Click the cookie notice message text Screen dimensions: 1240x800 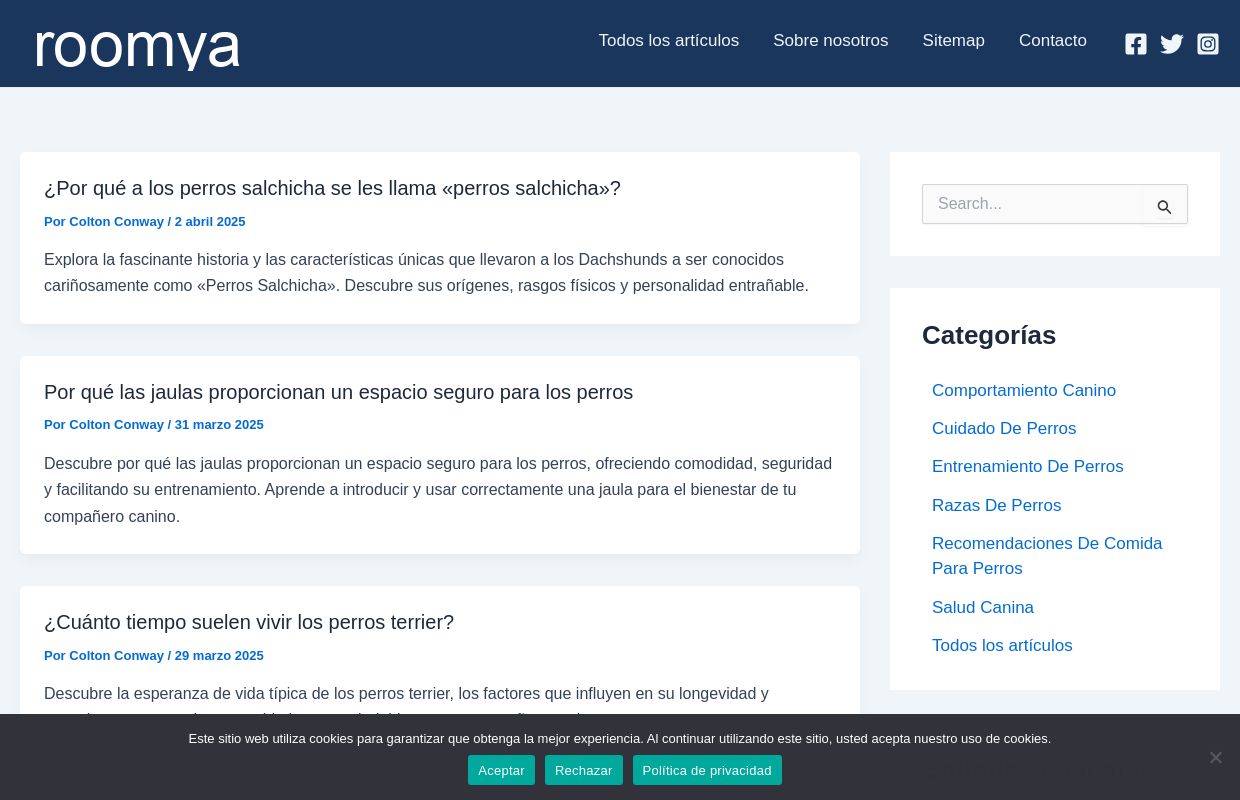click(620, 739)
